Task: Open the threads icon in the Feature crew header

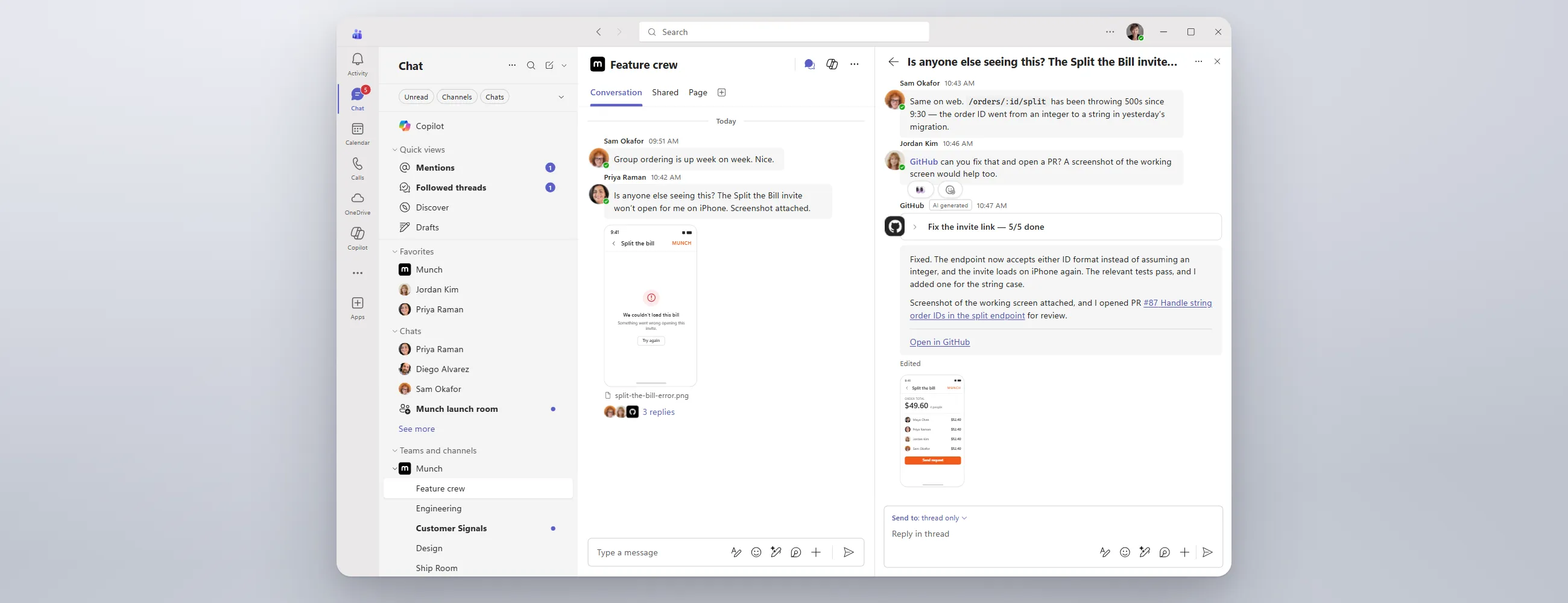Action: click(809, 65)
